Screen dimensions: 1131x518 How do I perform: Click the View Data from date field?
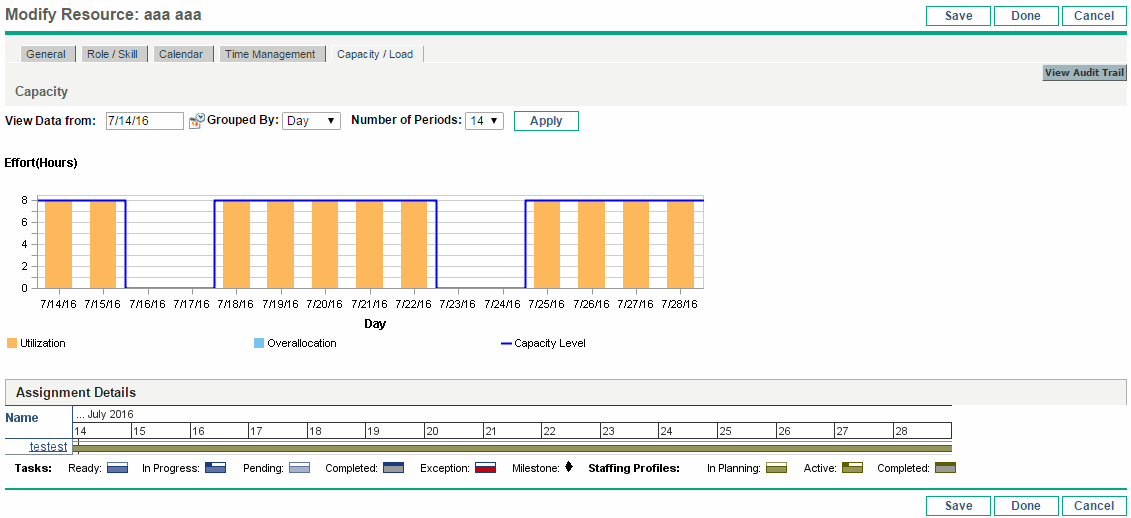[x=144, y=121]
